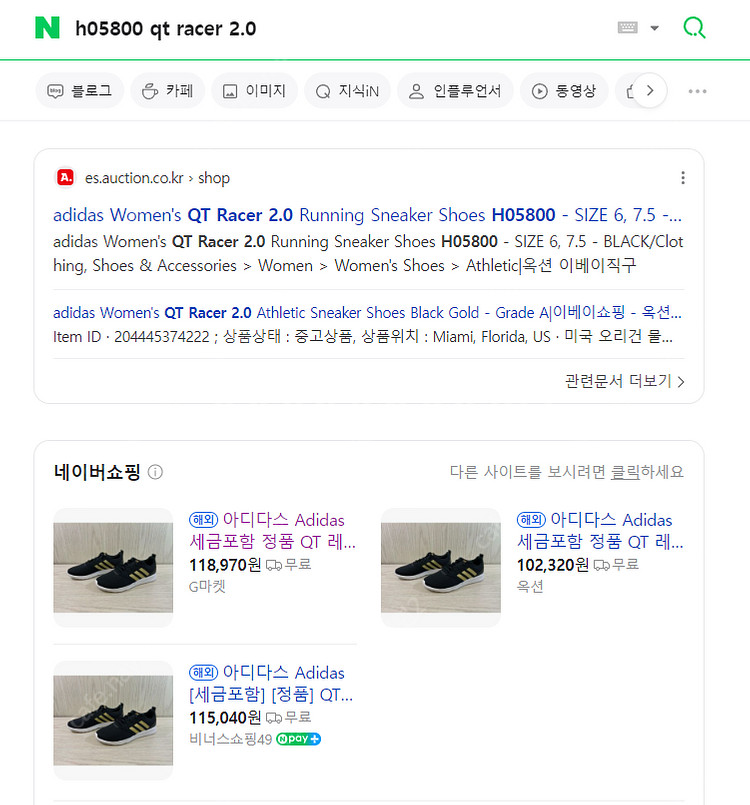Click the delivery truck icon beside 118,970원
The image size is (750, 805).
click(x=274, y=565)
